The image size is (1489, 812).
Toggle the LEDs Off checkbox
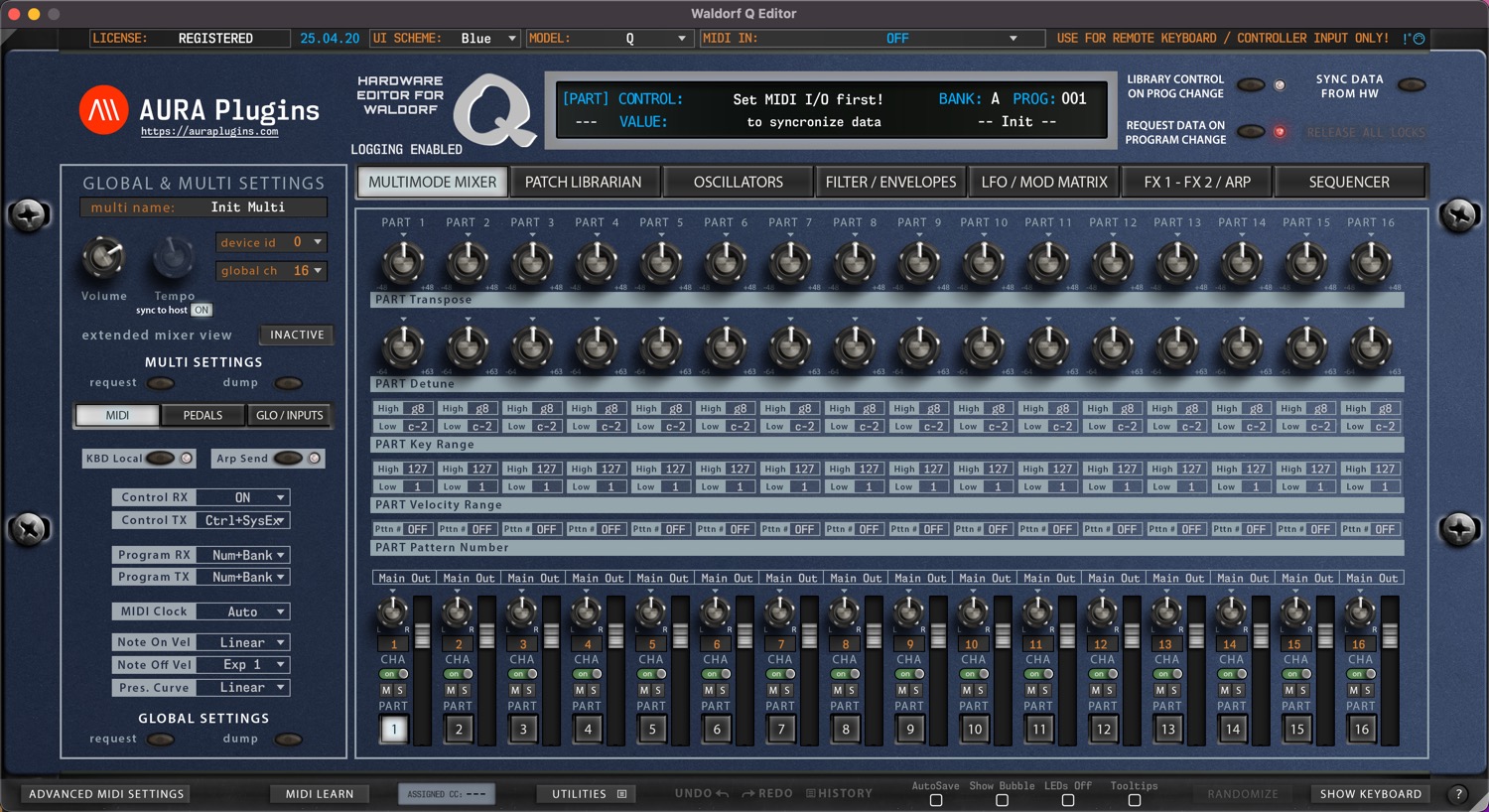1068,800
